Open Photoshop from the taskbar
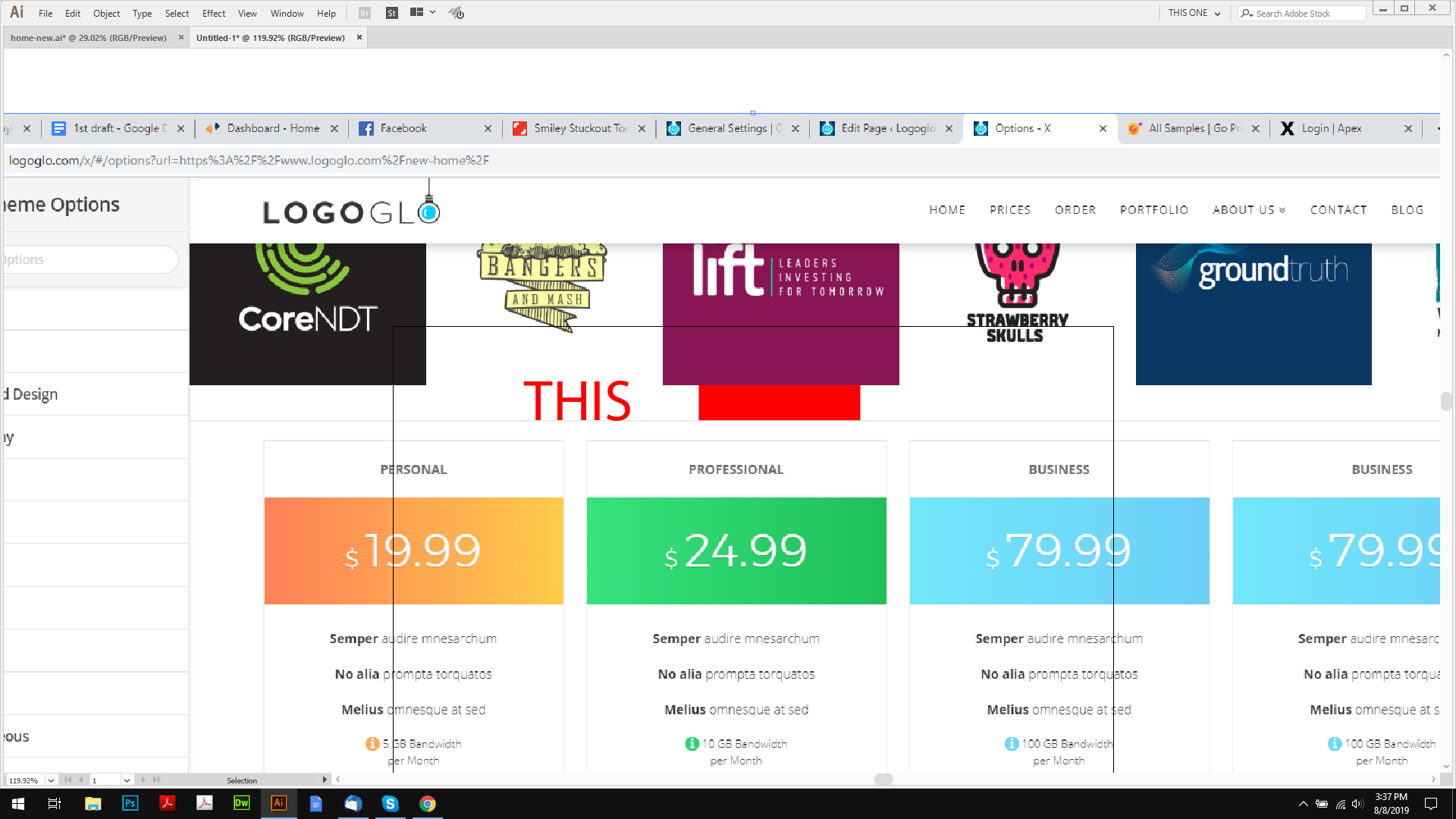 coord(130,803)
